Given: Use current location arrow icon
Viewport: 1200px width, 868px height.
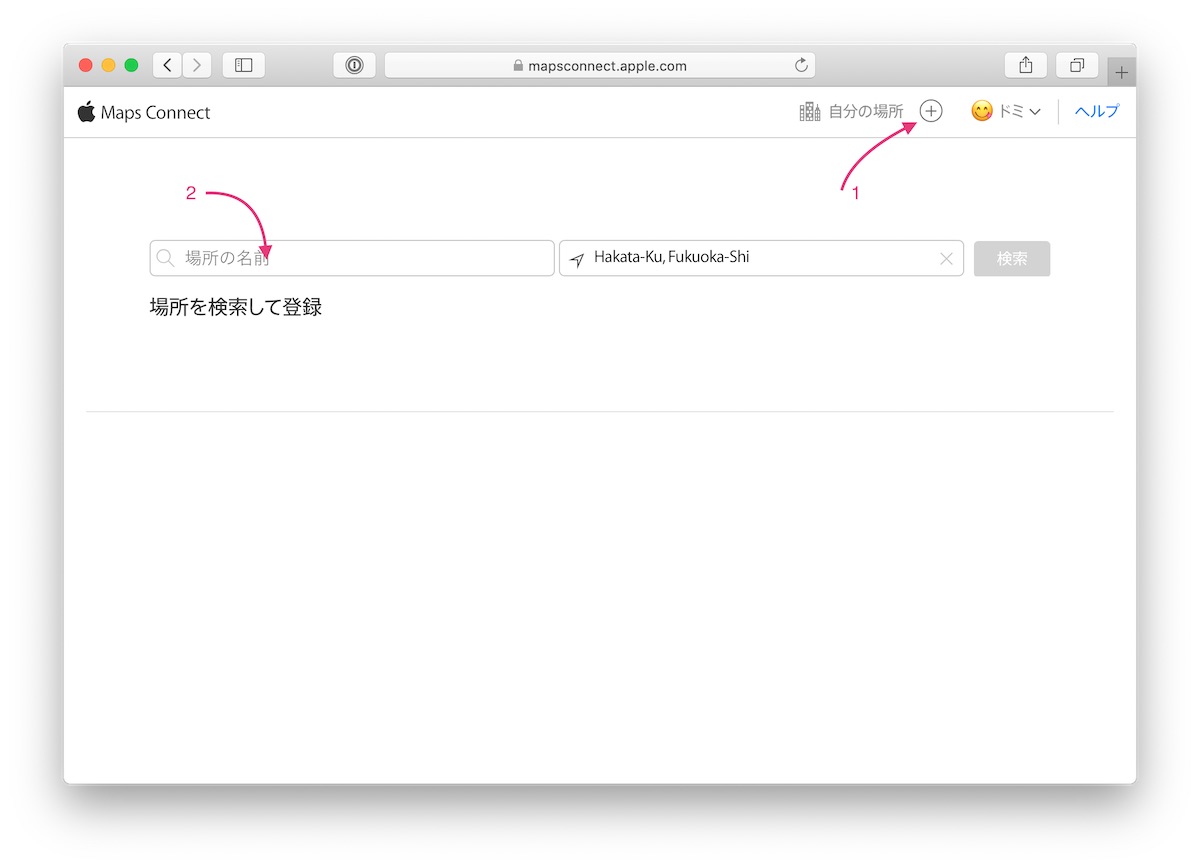Looking at the screenshot, I should (x=577, y=259).
